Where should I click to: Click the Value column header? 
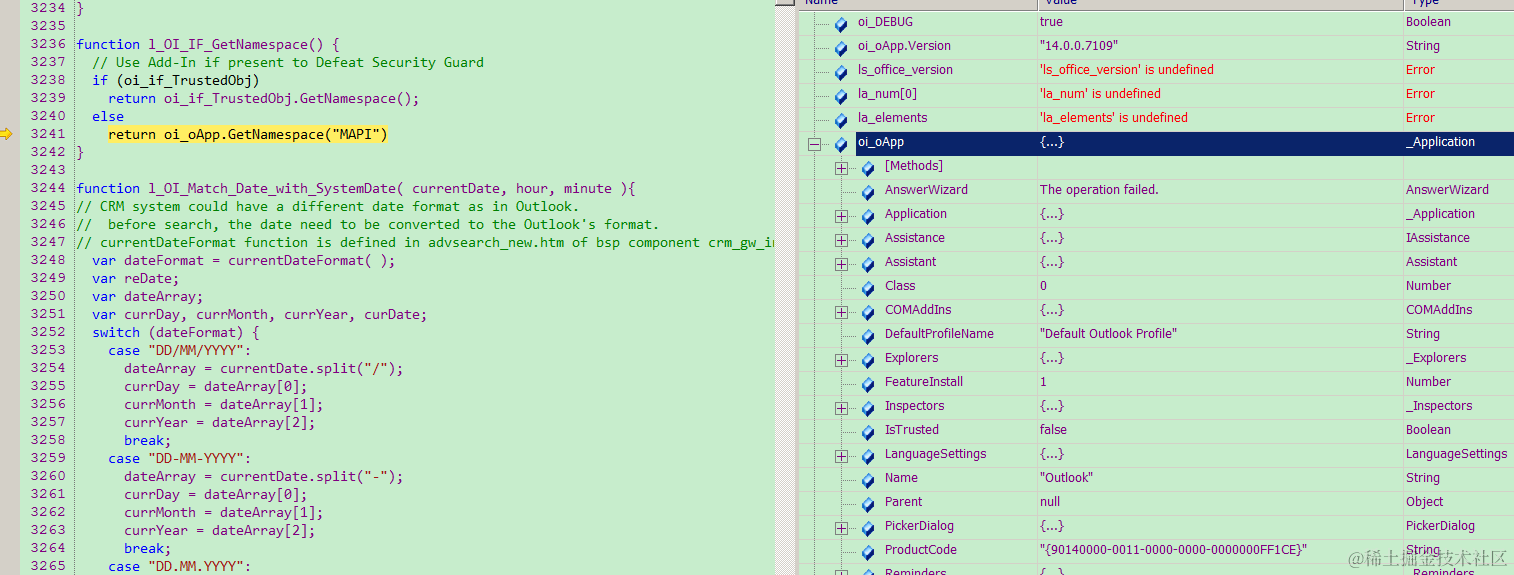coord(1220,3)
